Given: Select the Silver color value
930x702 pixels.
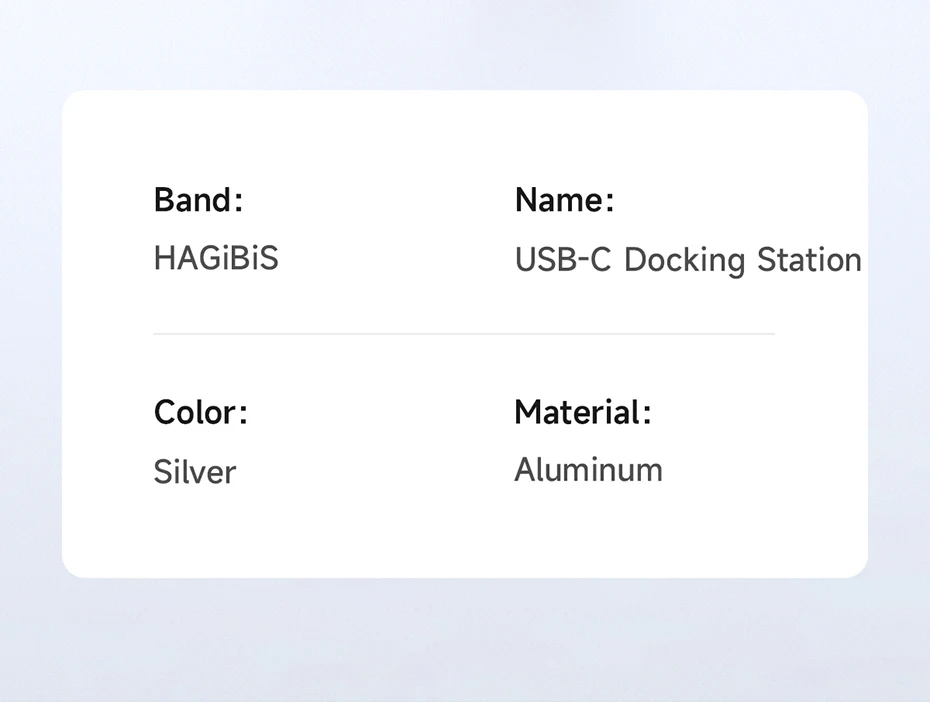Looking at the screenshot, I should (x=194, y=471).
